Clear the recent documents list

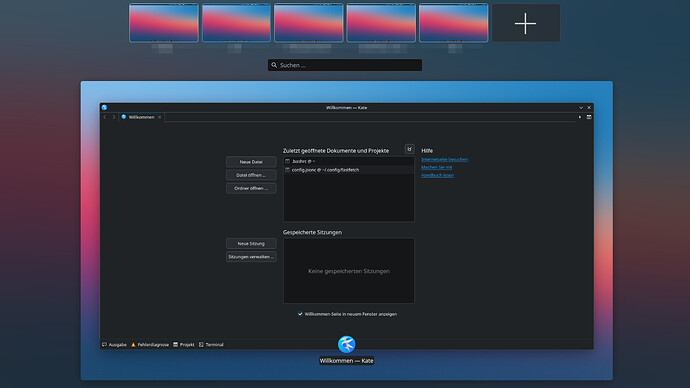[409, 149]
